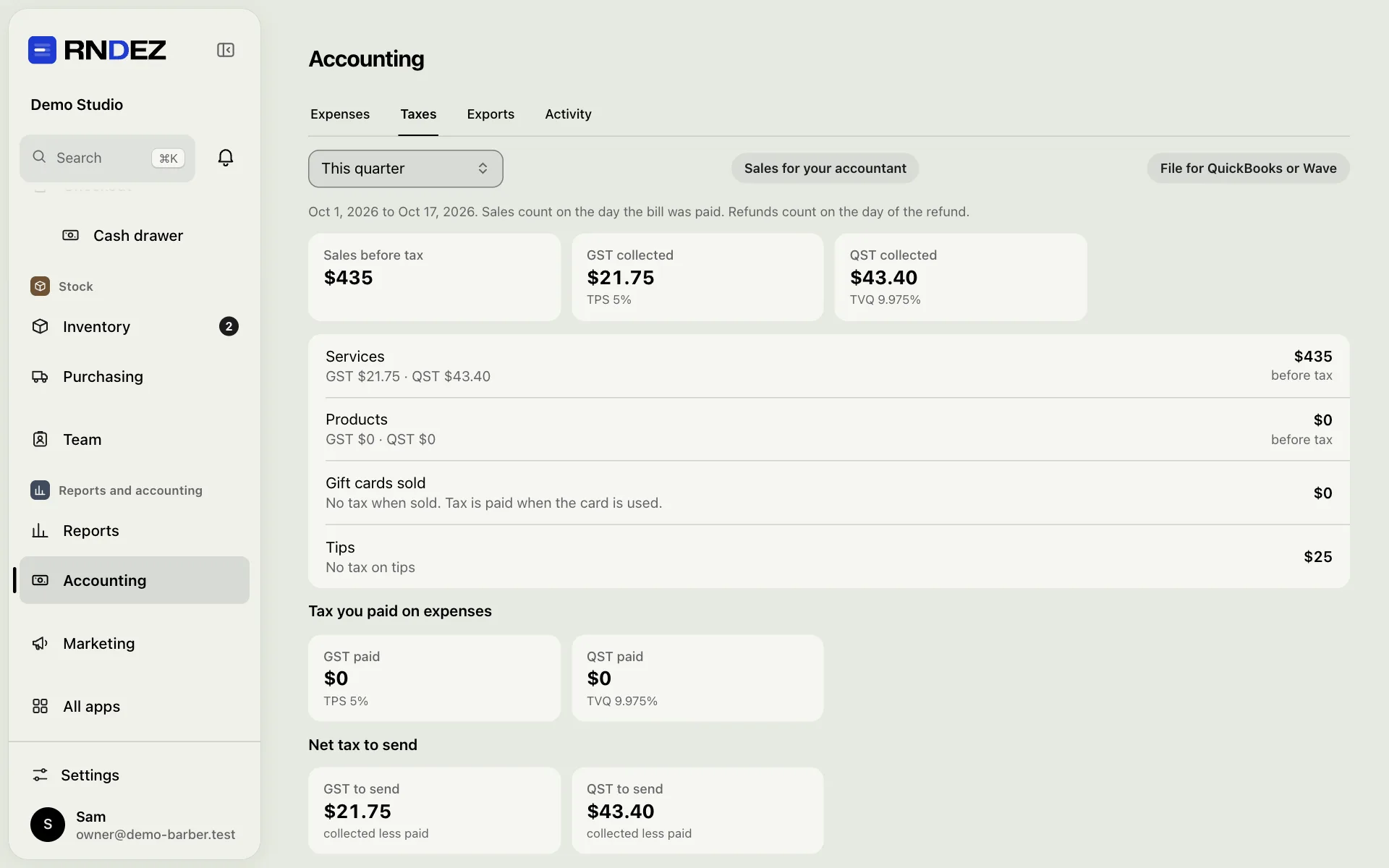
Task: Click Sales for your accountant button
Action: [825, 169]
